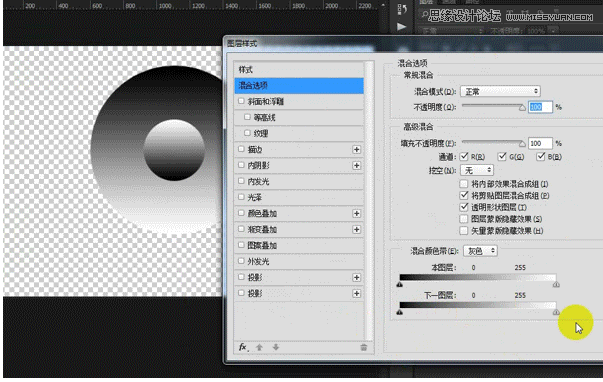
Task: Click the 下一图层 gradient bar
Action: click(478, 305)
